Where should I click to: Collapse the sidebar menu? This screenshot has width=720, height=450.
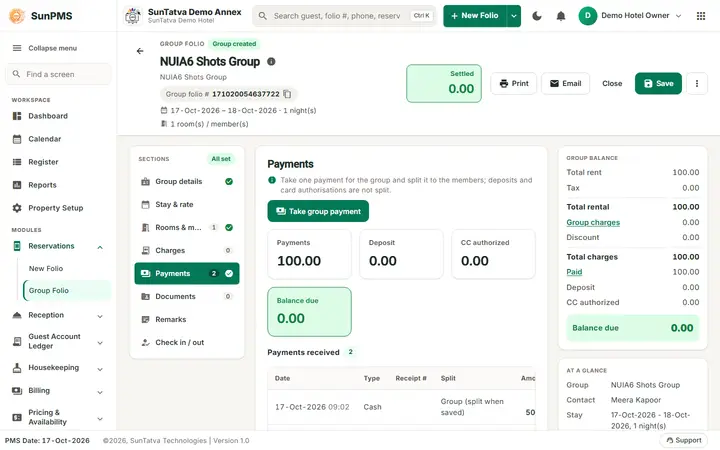[45, 48]
